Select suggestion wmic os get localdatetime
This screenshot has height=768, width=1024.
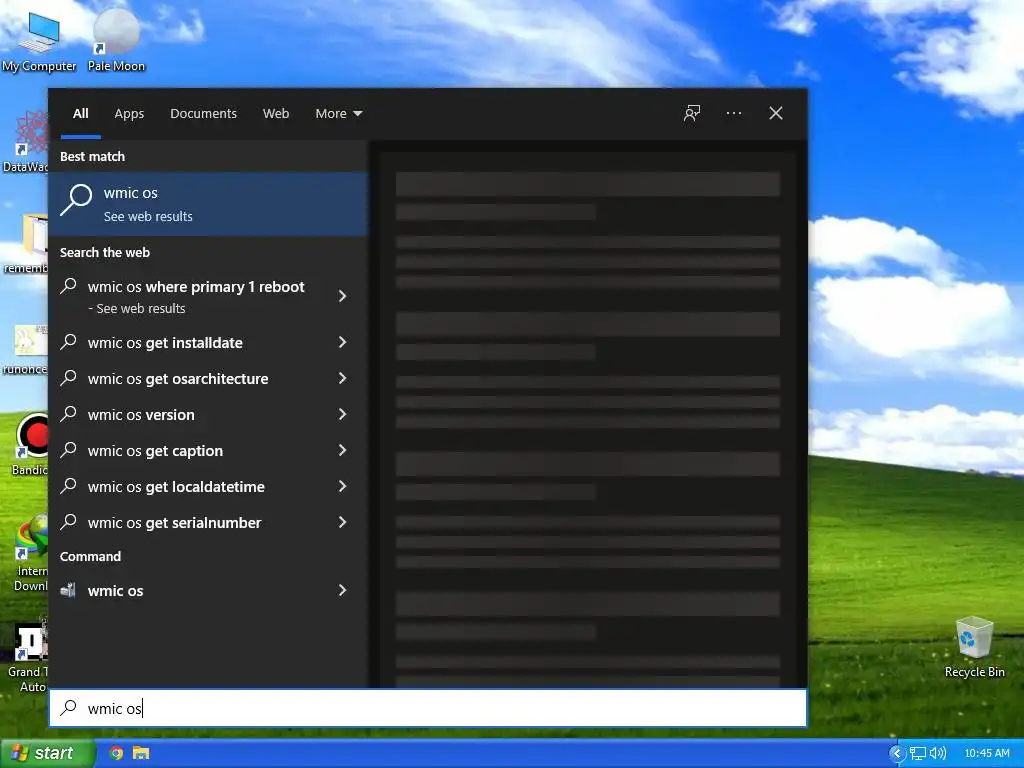[x=209, y=486]
